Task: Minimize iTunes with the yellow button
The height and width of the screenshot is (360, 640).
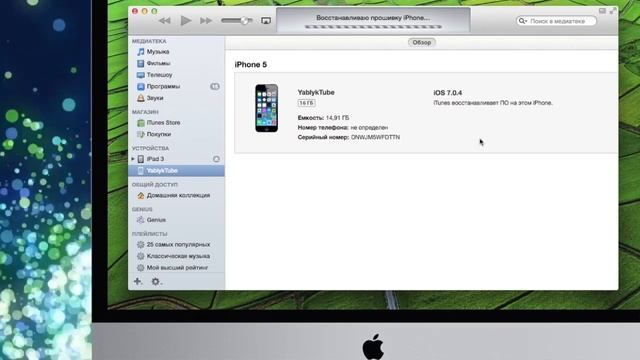Action: tap(144, 11)
